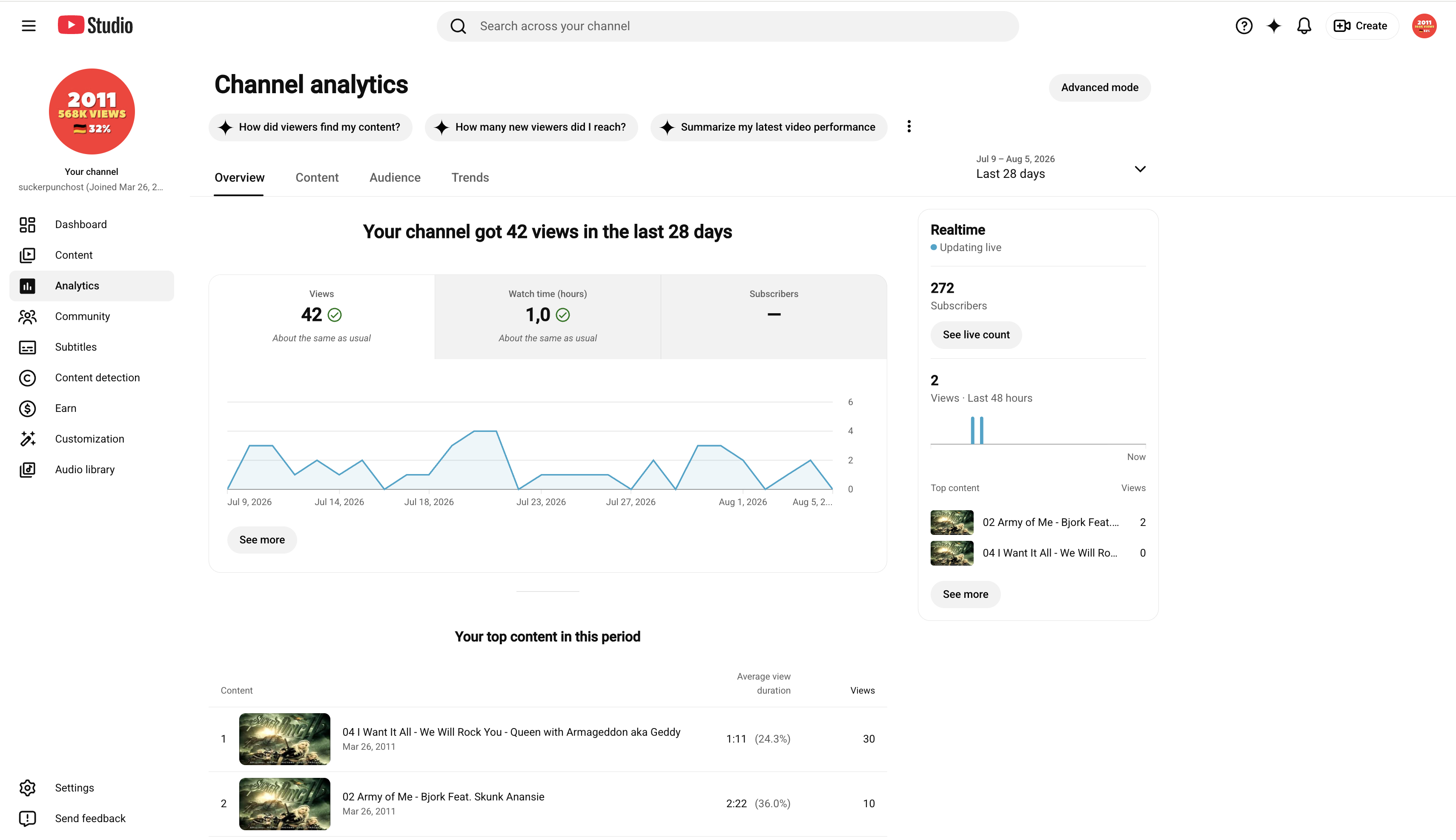The height and width of the screenshot is (840, 1456).
Task: Click the search magnifier icon
Action: (458, 26)
